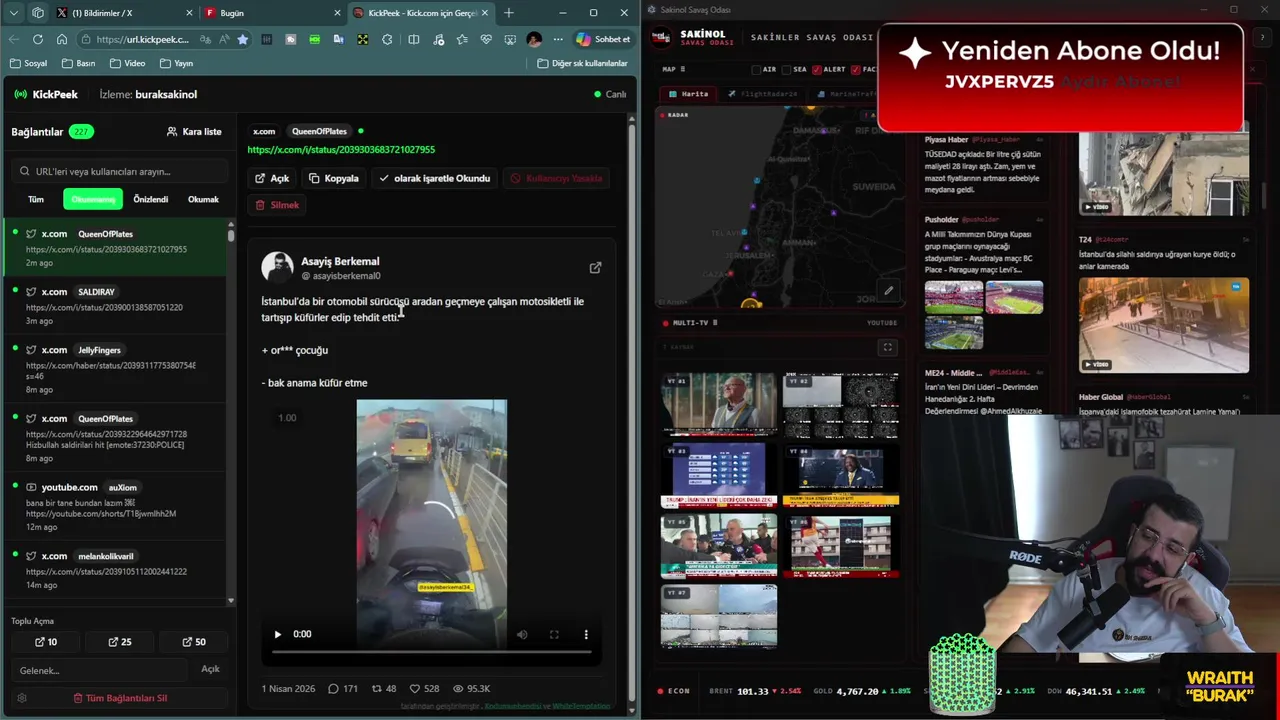Click the favorite star in address bar
1280x720 pixels.
click(x=242, y=39)
